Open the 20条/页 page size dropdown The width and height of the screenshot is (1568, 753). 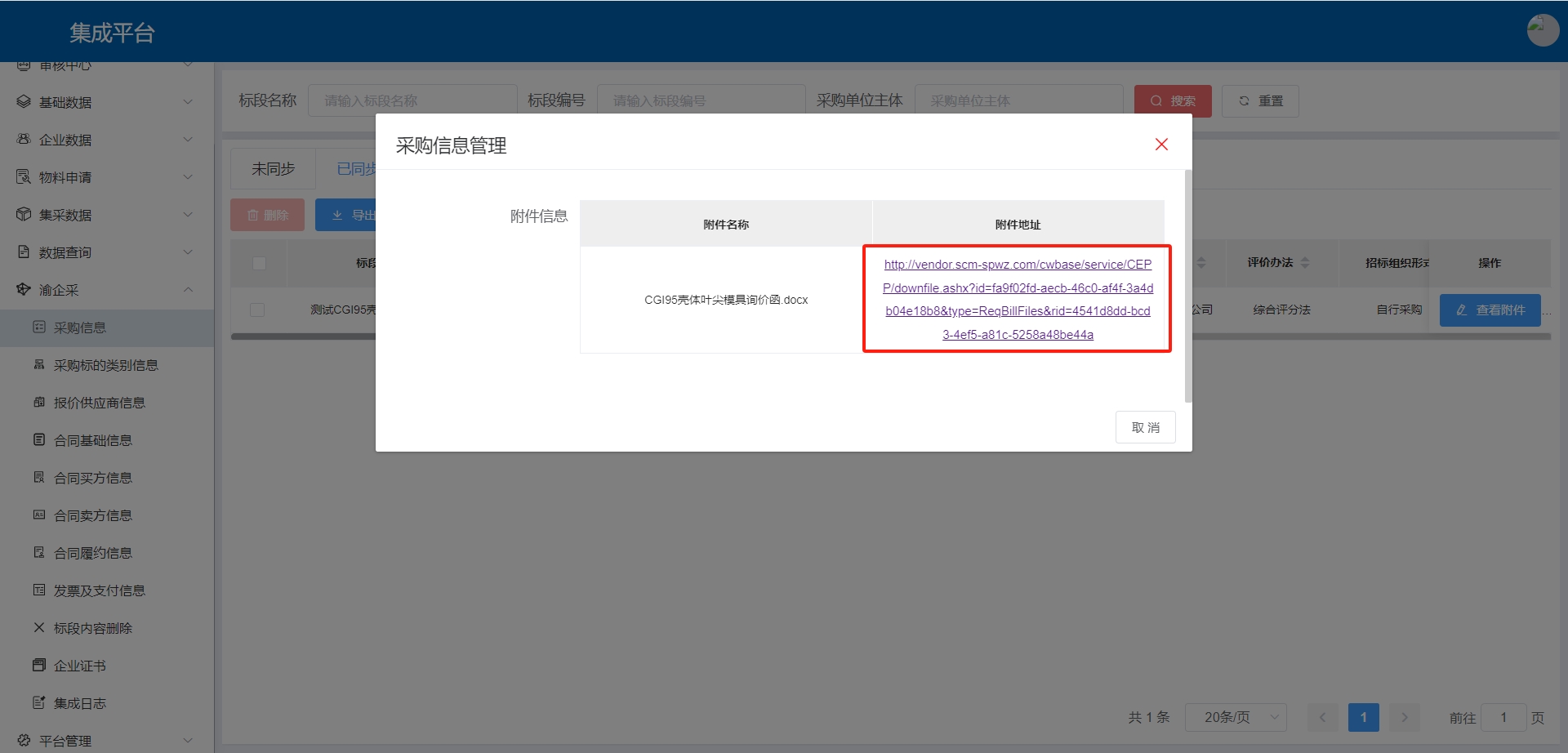pyautogui.click(x=1235, y=717)
